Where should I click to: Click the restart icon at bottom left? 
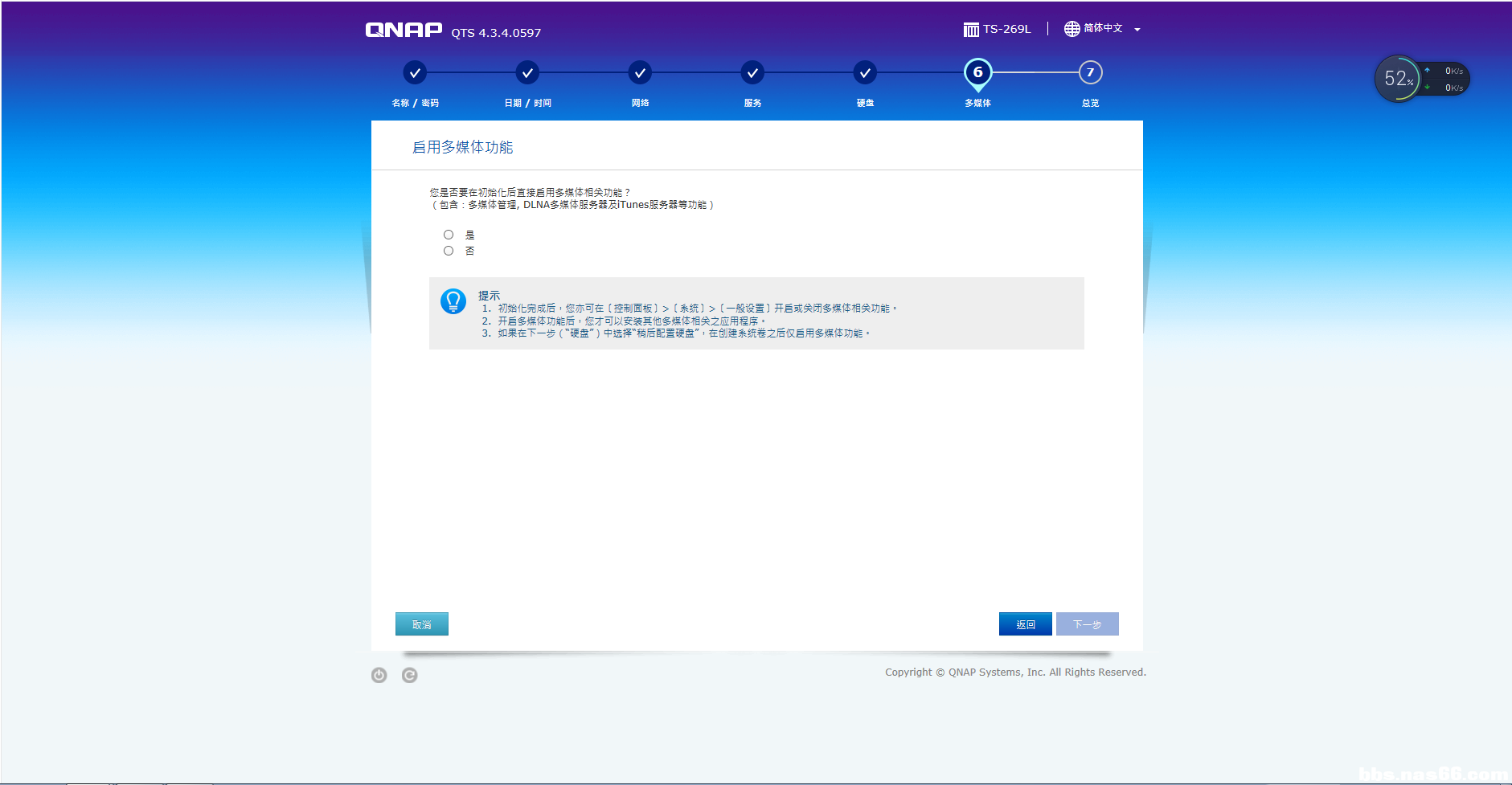click(x=410, y=675)
